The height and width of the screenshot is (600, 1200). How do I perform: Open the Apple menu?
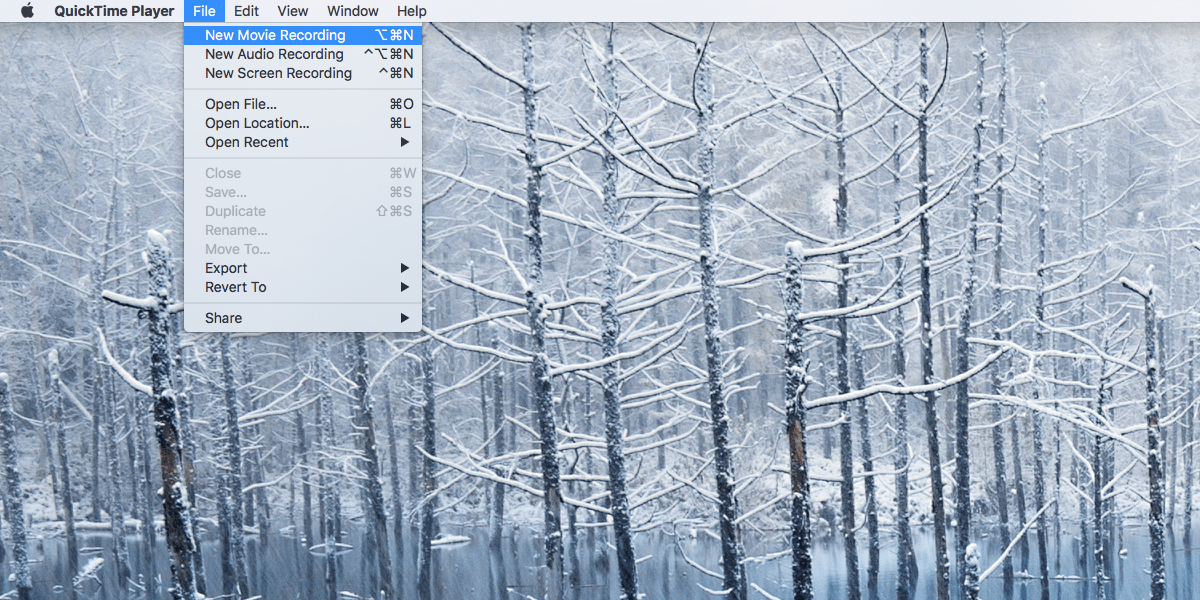point(27,11)
